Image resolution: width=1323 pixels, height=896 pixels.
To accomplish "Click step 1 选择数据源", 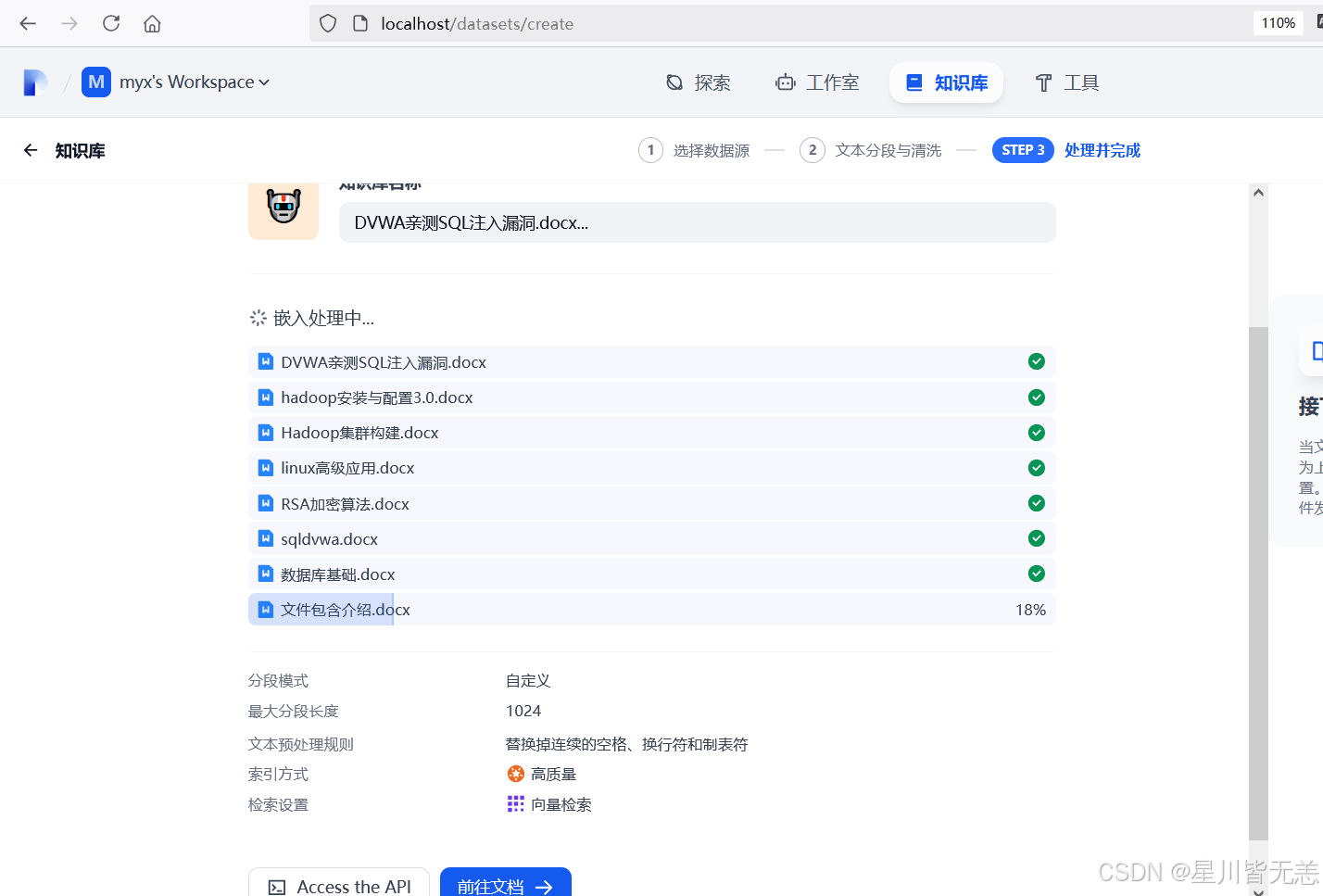I will click(694, 150).
